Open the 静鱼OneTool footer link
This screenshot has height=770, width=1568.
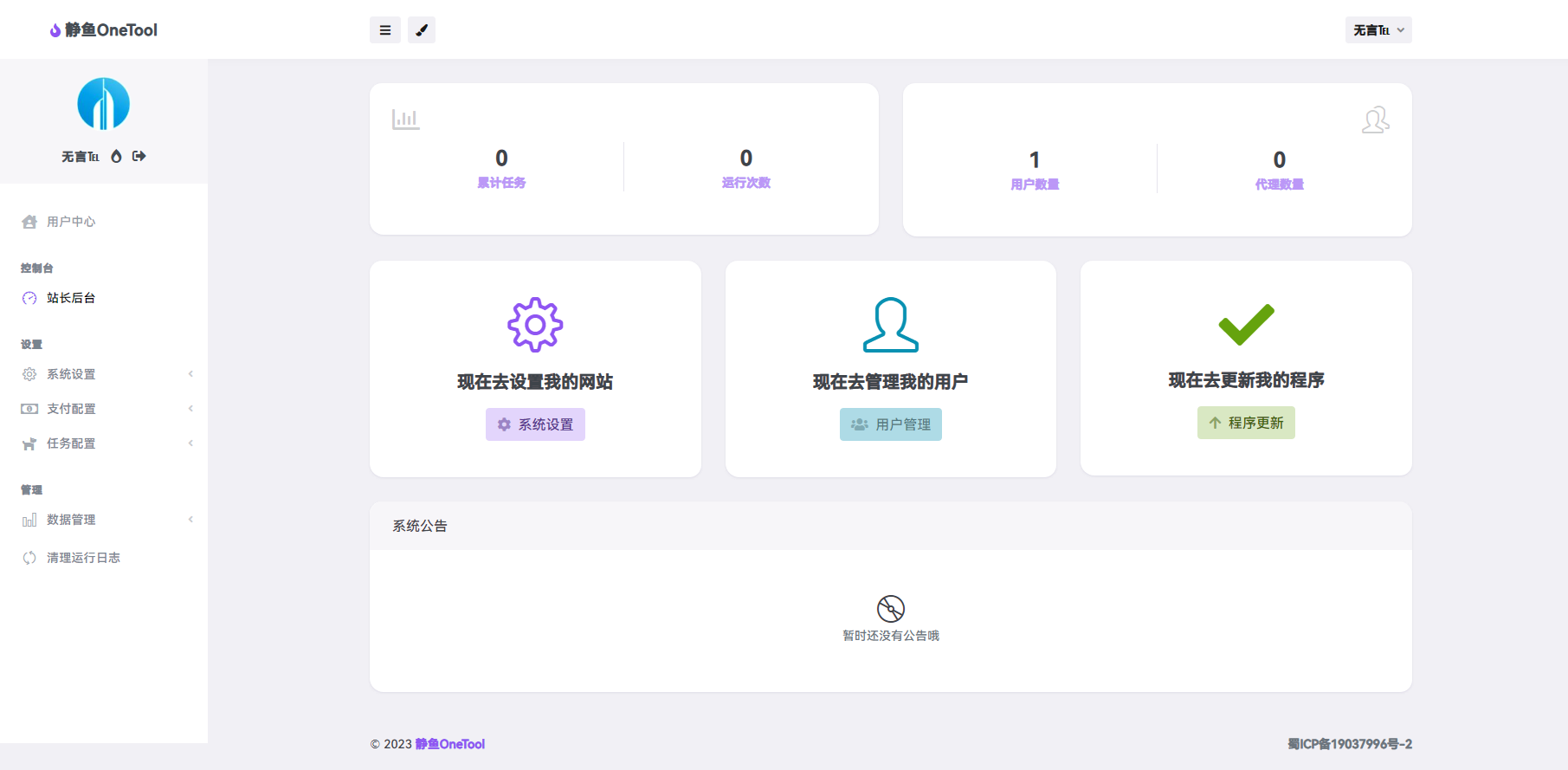click(449, 744)
